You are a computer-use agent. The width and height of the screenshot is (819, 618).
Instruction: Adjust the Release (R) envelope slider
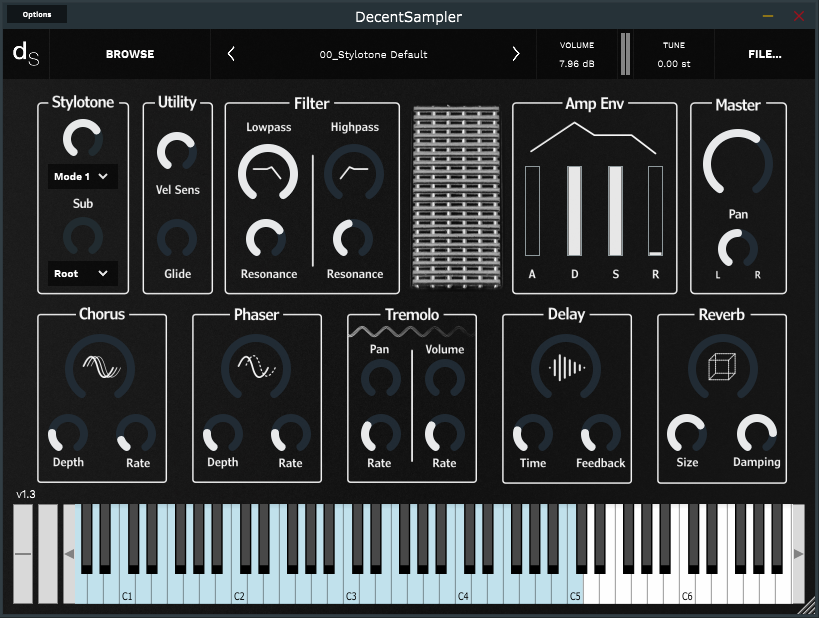click(x=656, y=211)
